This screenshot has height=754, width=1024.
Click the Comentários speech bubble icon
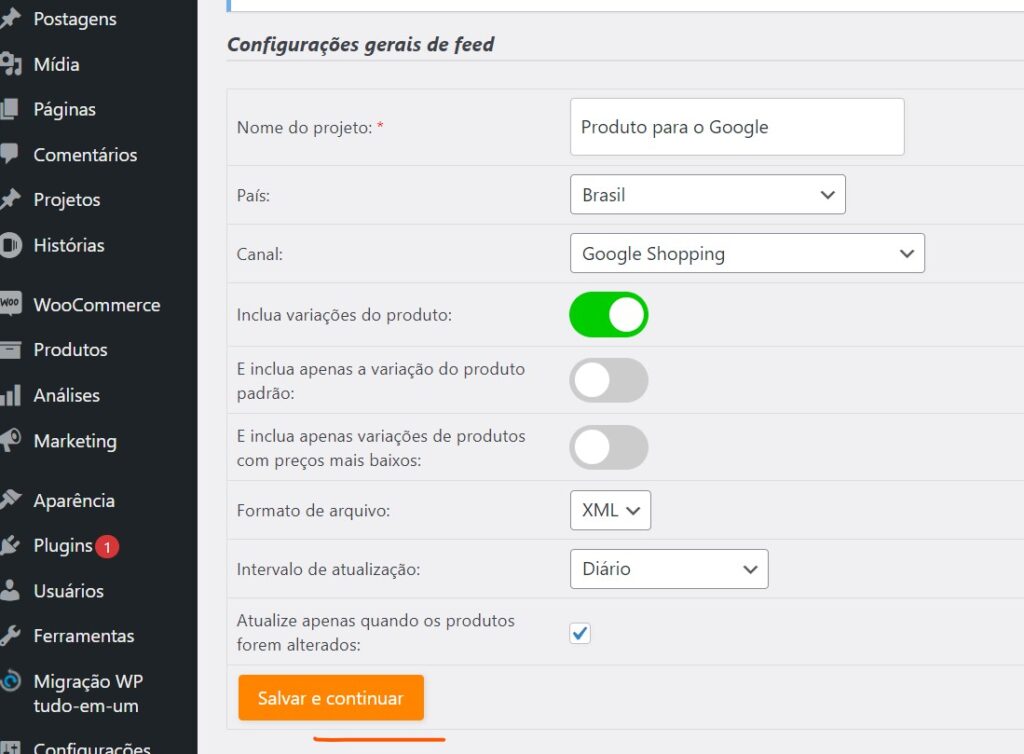pos(11,155)
